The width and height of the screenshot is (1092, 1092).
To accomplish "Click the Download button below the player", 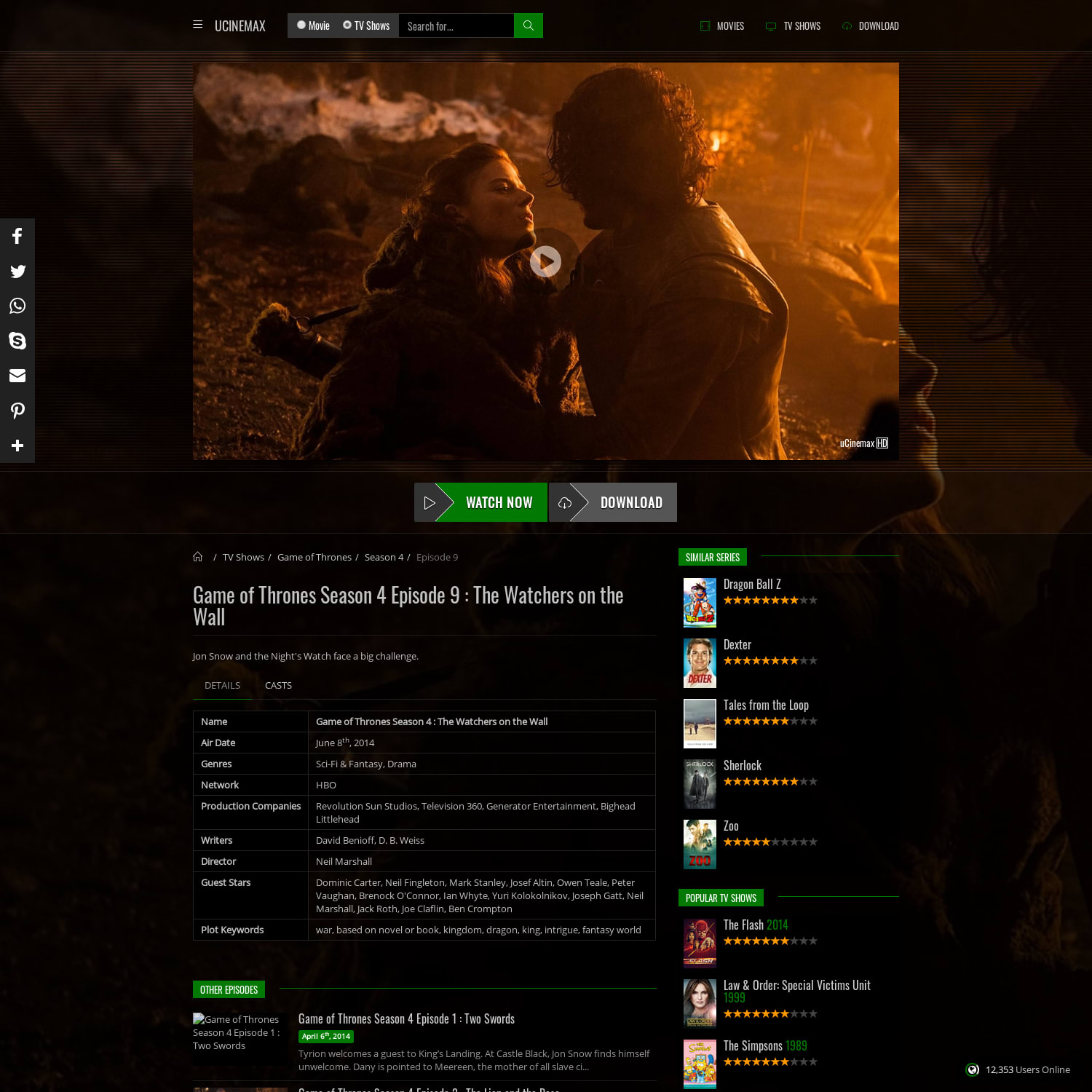I will pos(613,502).
